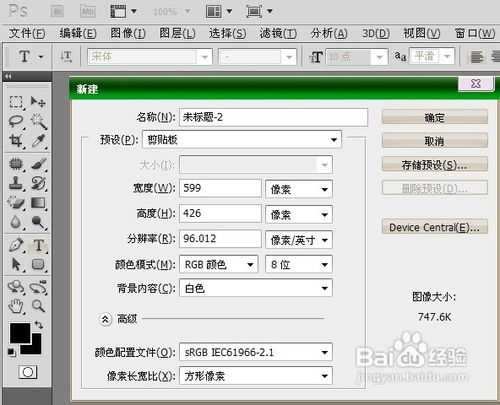This screenshot has width=500, height=405.
Task: Select the 3D Orbit camera tool
Action: [38, 287]
